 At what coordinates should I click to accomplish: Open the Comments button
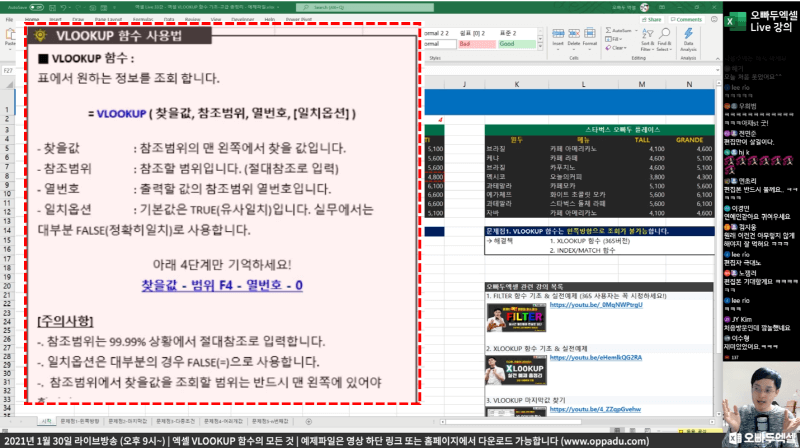pyautogui.click(x=686, y=19)
